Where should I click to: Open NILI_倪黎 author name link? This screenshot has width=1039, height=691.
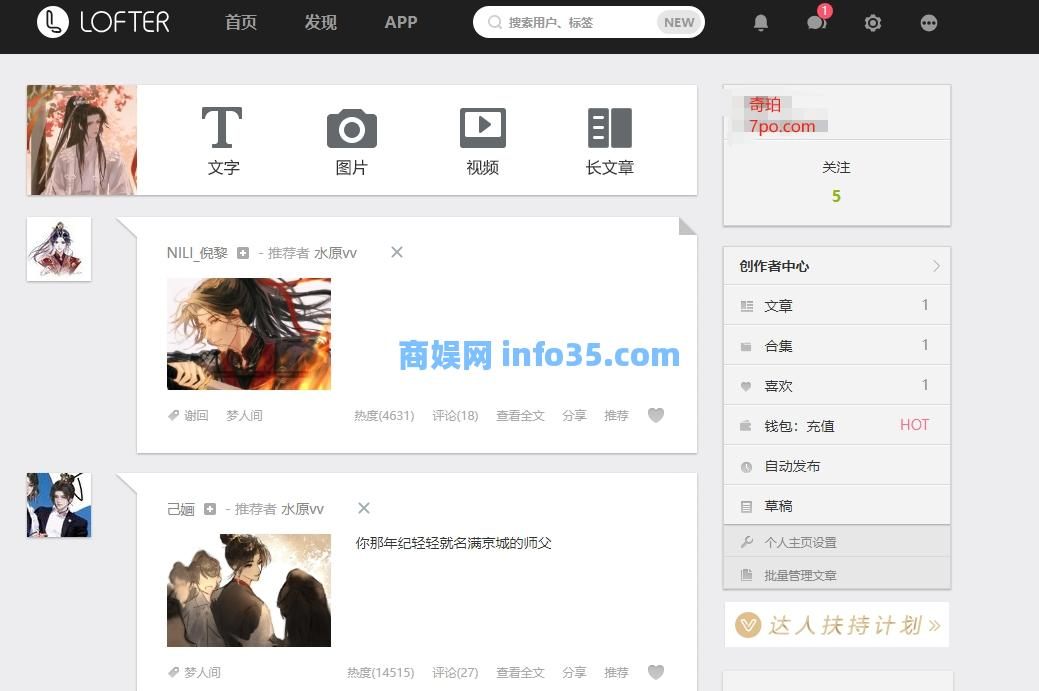(197, 253)
